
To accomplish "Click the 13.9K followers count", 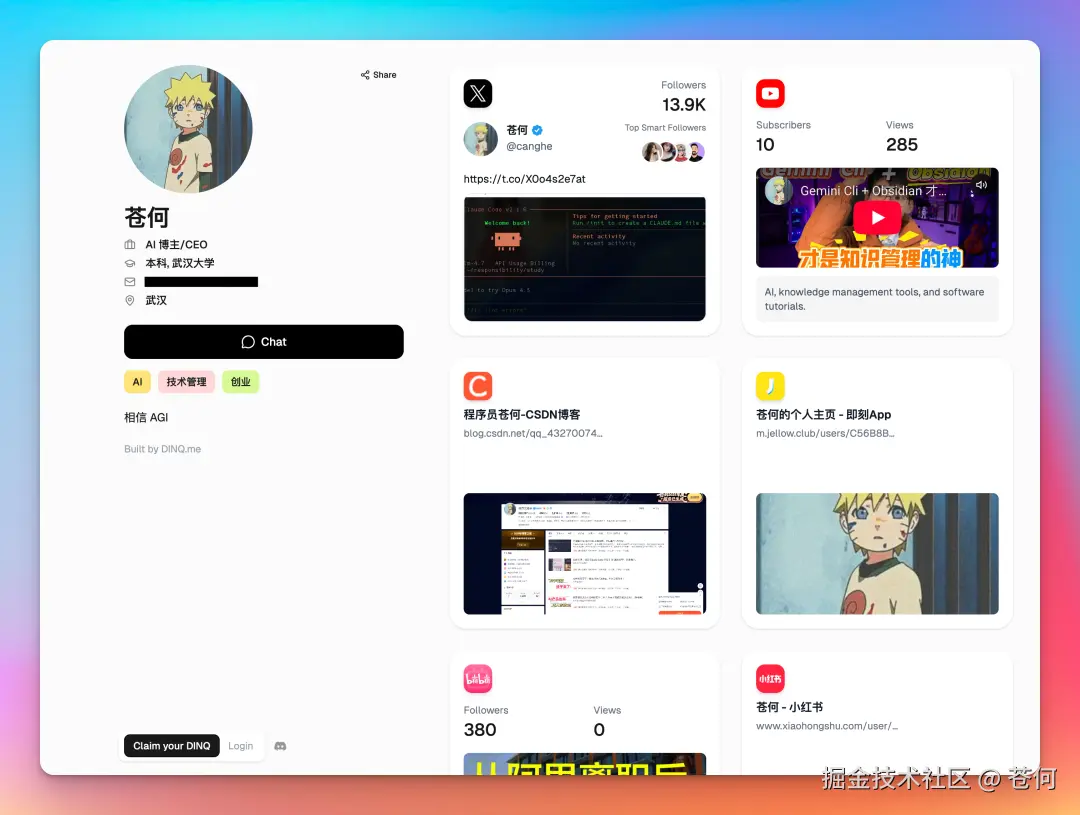I will [684, 105].
